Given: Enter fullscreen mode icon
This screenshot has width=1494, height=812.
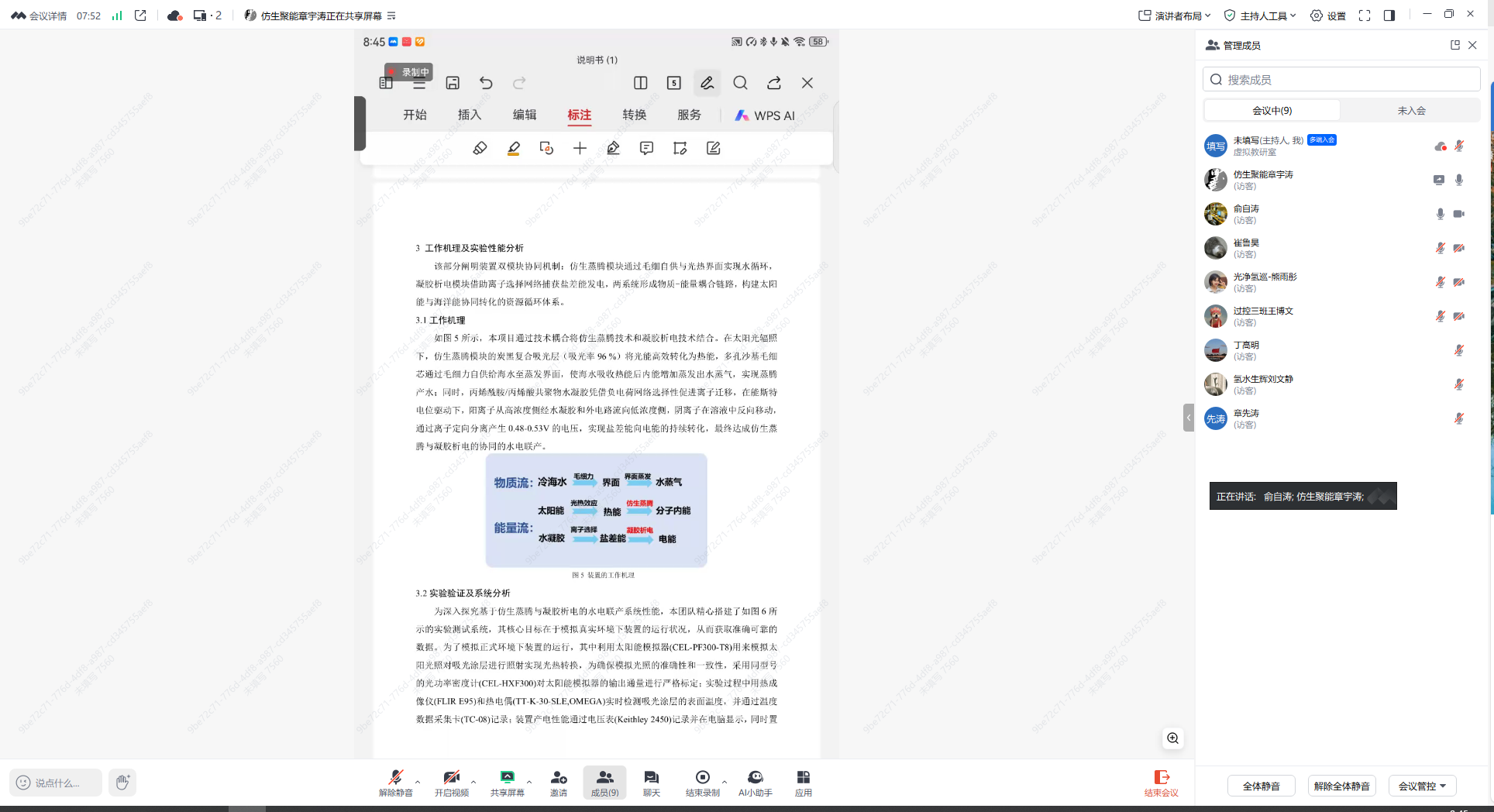Looking at the screenshot, I should coord(1365,15).
